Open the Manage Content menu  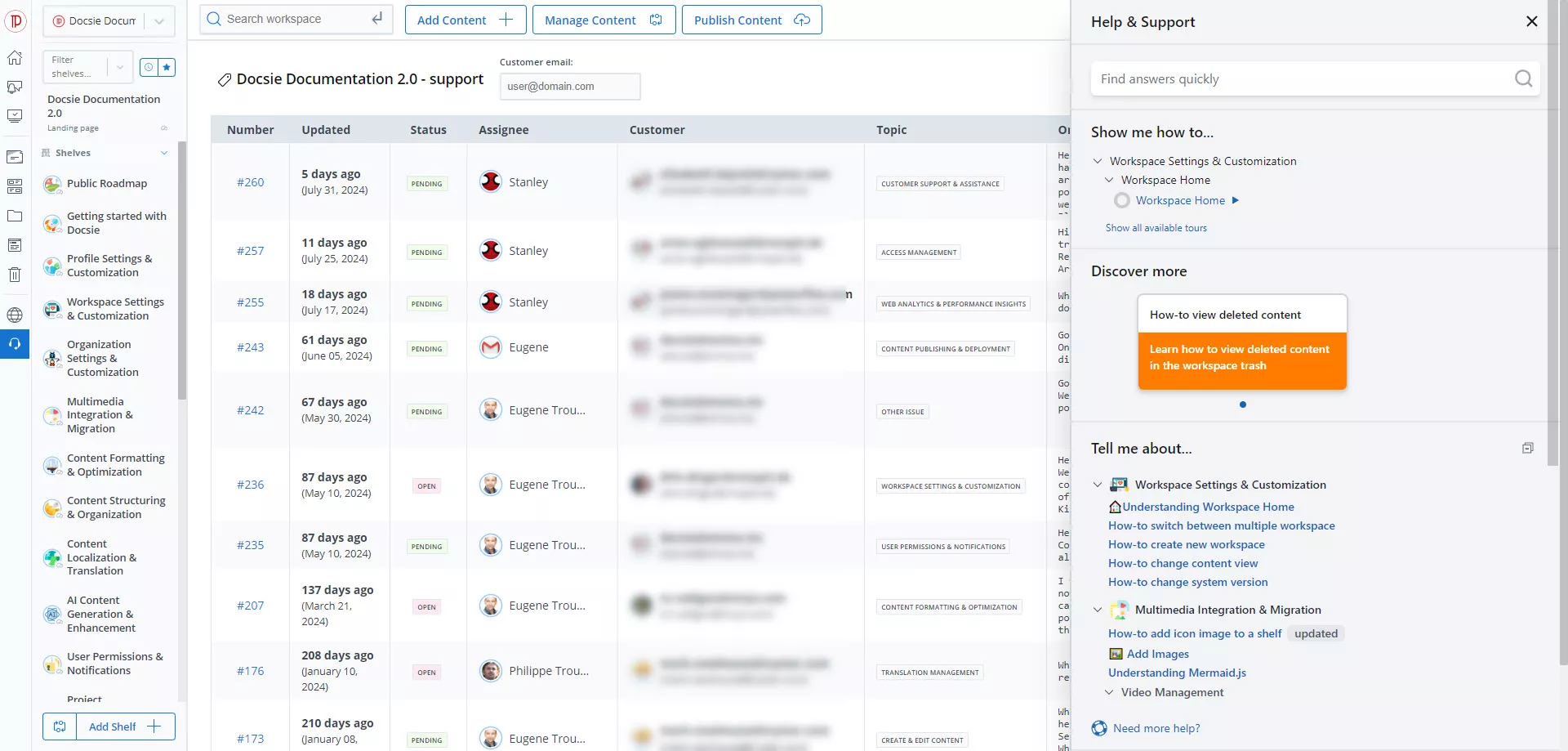[604, 20]
